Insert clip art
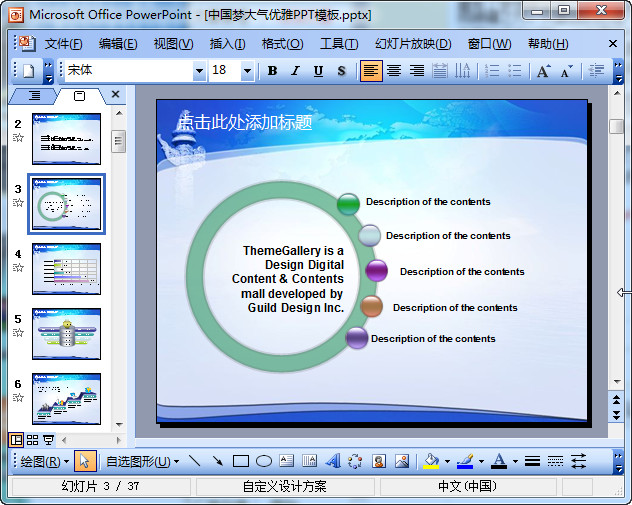The height and width of the screenshot is (505, 632). pos(379,461)
